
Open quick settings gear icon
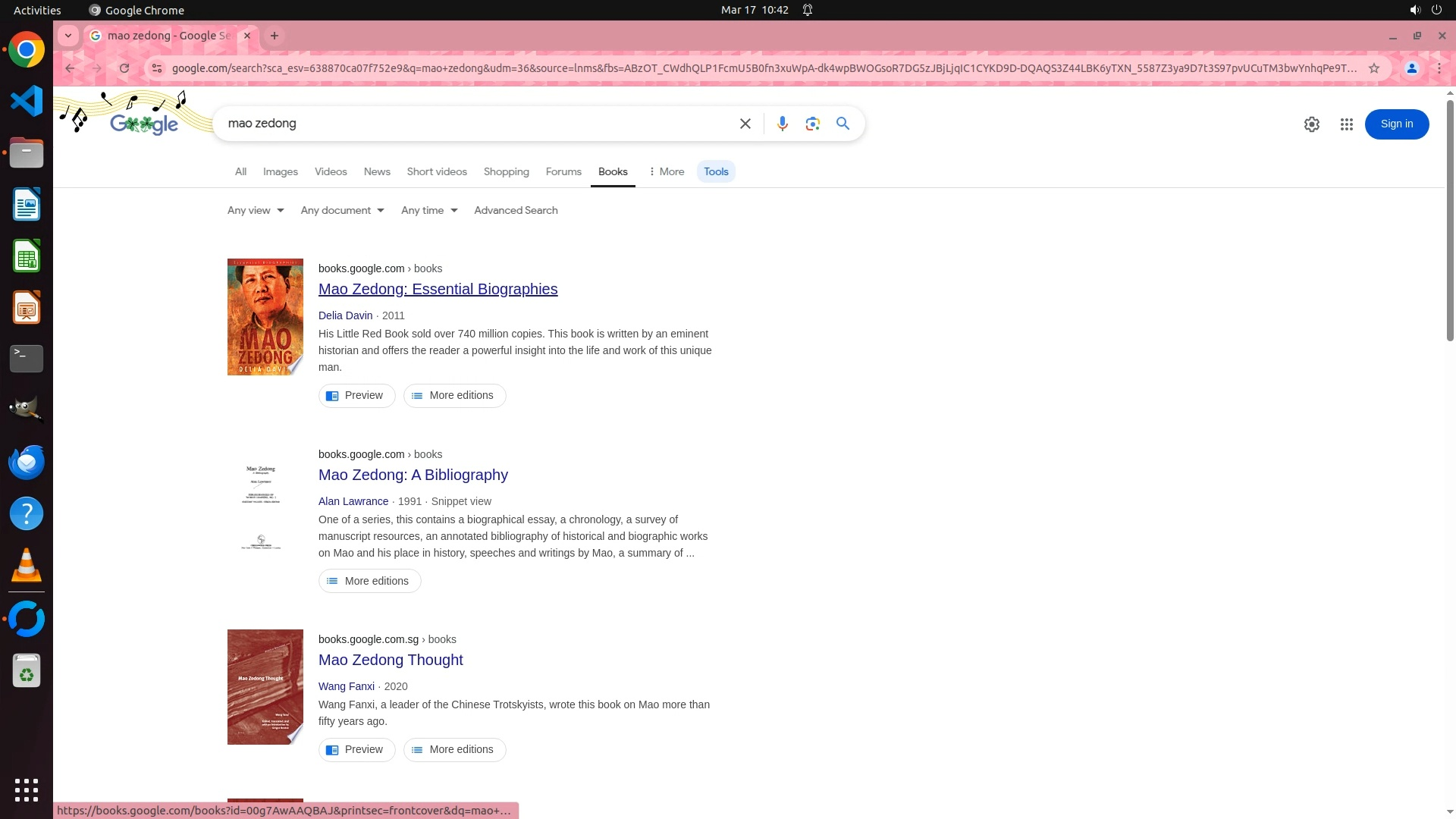pyautogui.click(x=1311, y=124)
